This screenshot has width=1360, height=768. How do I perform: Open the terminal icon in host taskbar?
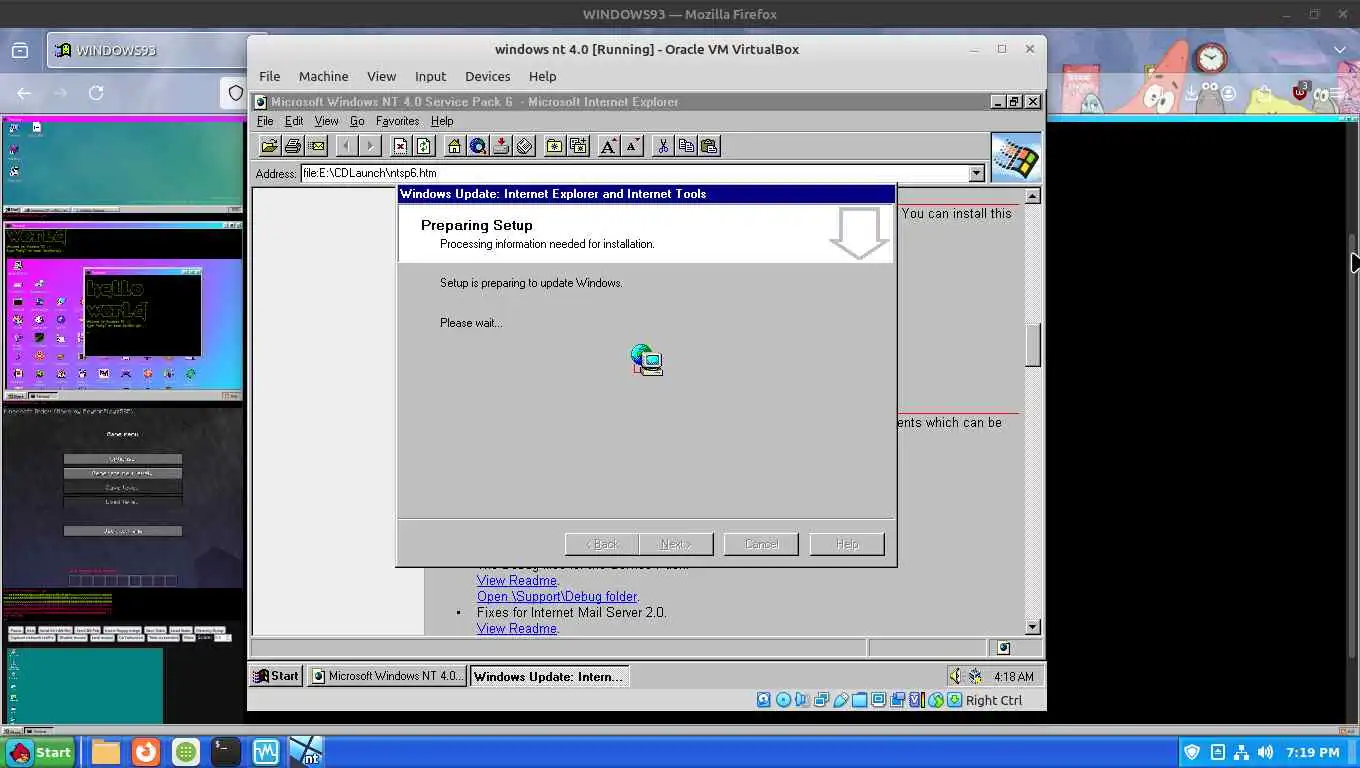[226, 752]
